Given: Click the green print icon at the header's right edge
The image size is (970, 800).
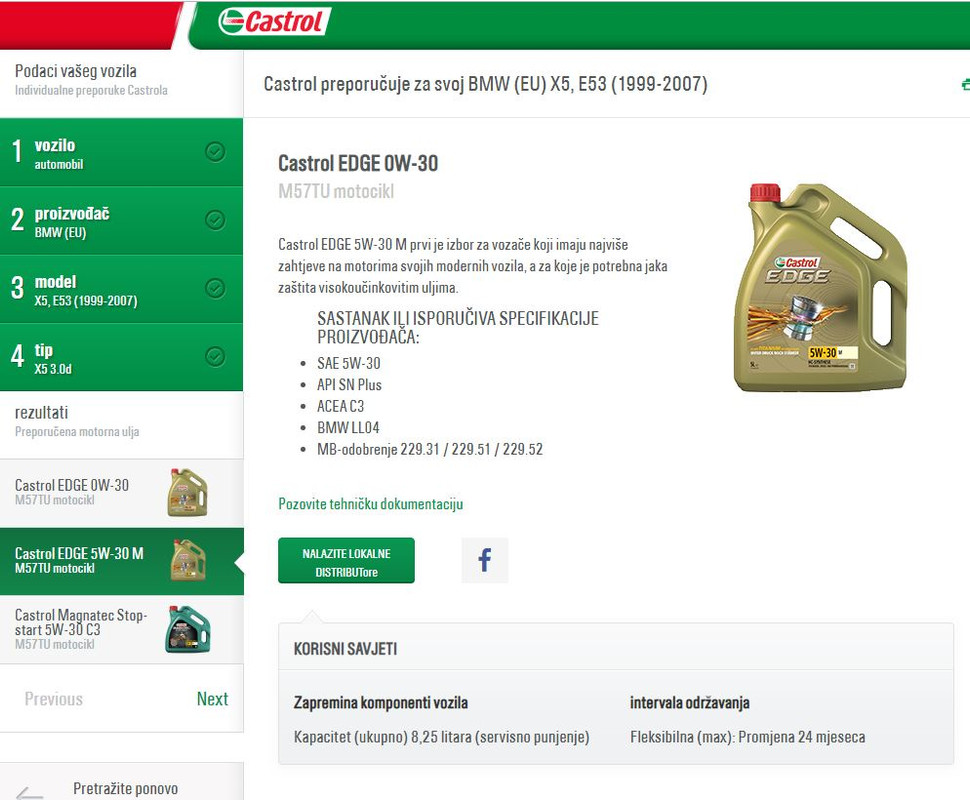Looking at the screenshot, I should pos(965,84).
